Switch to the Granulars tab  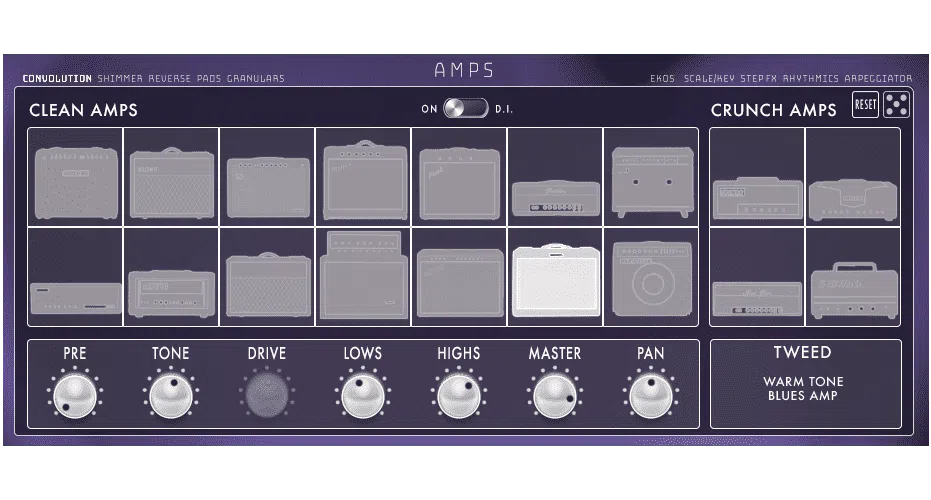click(x=255, y=78)
